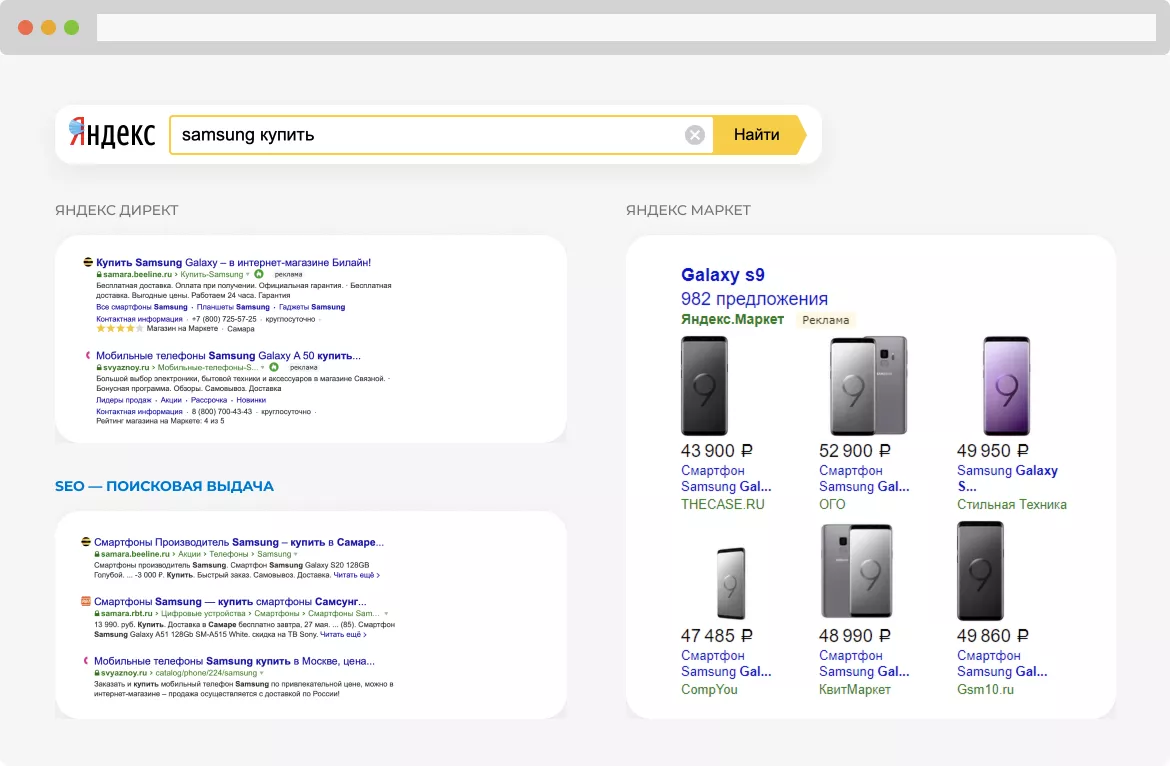Open the dropdown arrow after samara.rbt.ru breadcrumb

tap(386, 613)
